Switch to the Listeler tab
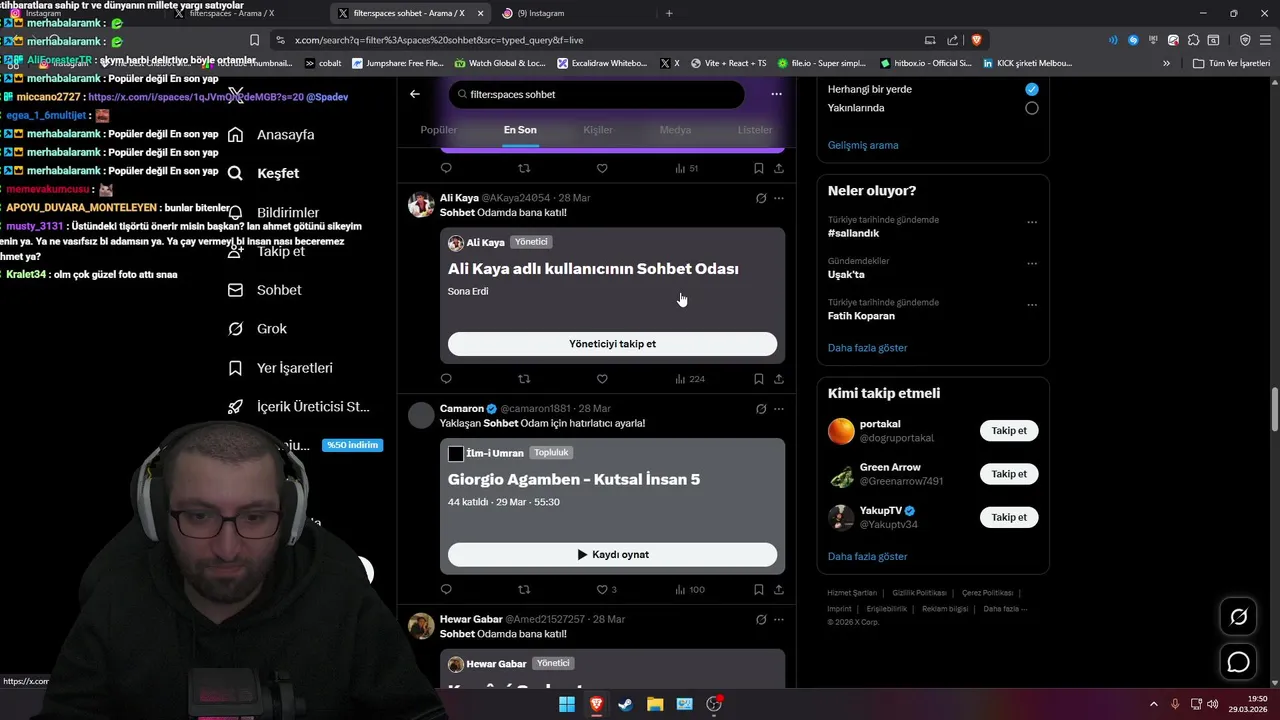This screenshot has height=720, width=1280. 755,130
